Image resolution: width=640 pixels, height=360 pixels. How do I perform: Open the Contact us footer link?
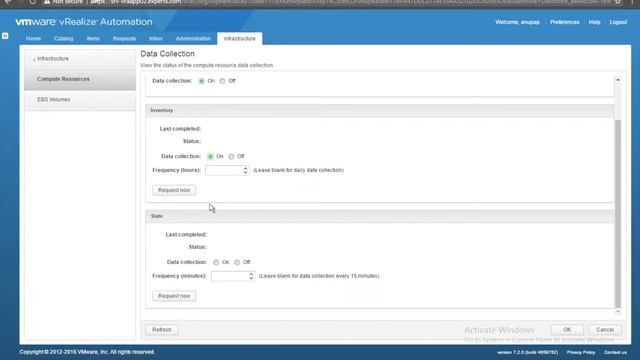click(x=615, y=352)
